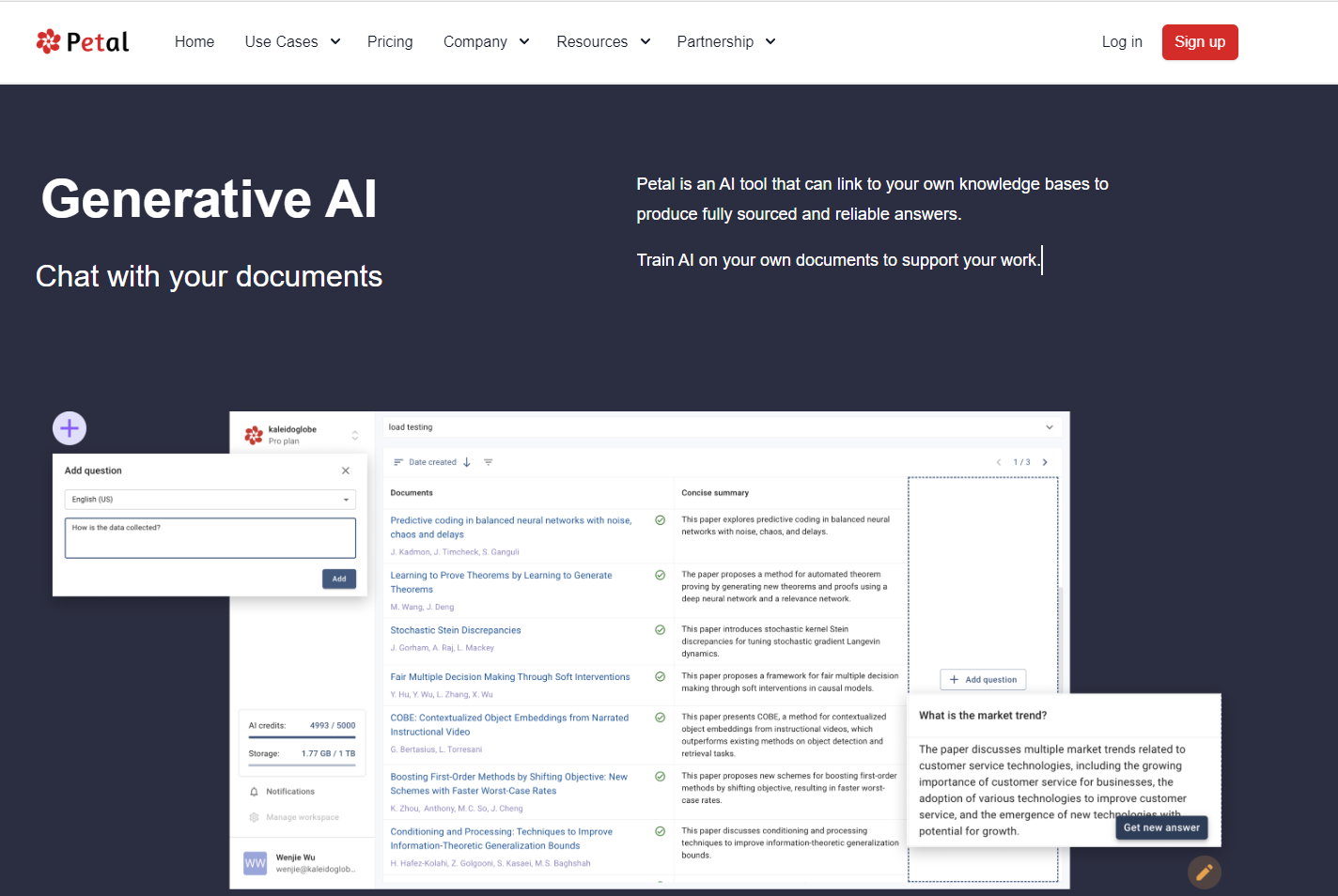Viewport: 1338px width, 896px height.
Task: Open Manage workspace via the gear icon
Action: (x=254, y=817)
